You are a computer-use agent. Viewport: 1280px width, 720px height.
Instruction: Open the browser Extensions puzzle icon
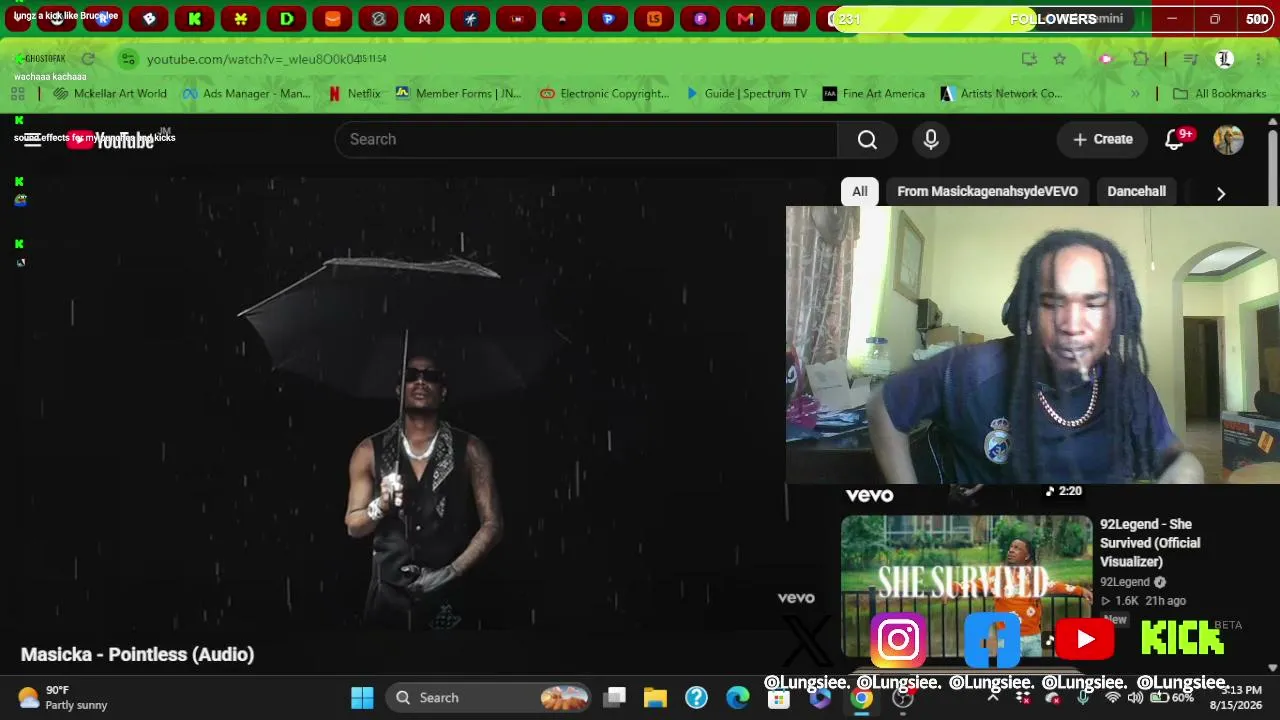(x=1140, y=59)
